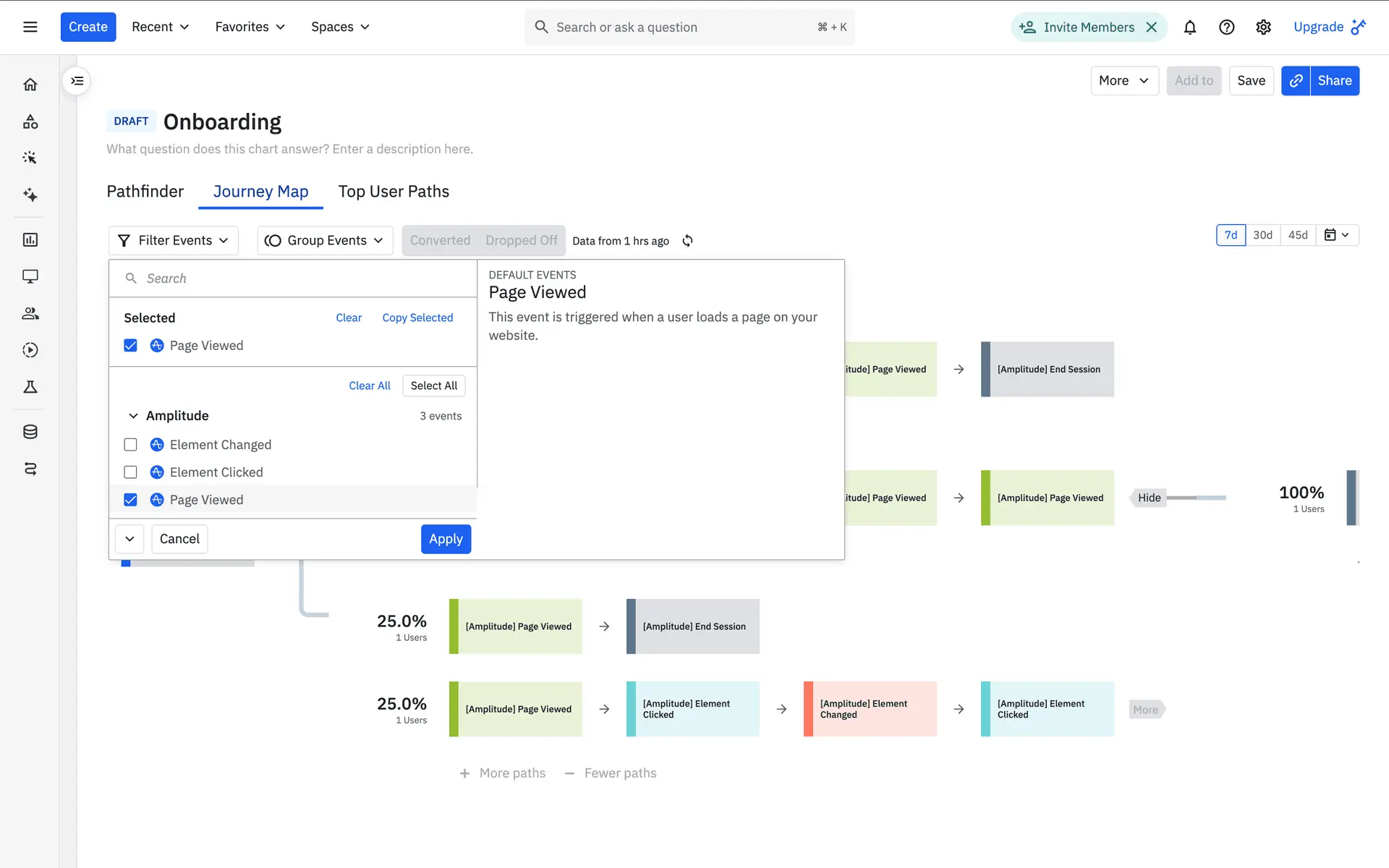The image size is (1389, 868).
Task: Check the Element Changed checkbox
Action: [x=130, y=445]
